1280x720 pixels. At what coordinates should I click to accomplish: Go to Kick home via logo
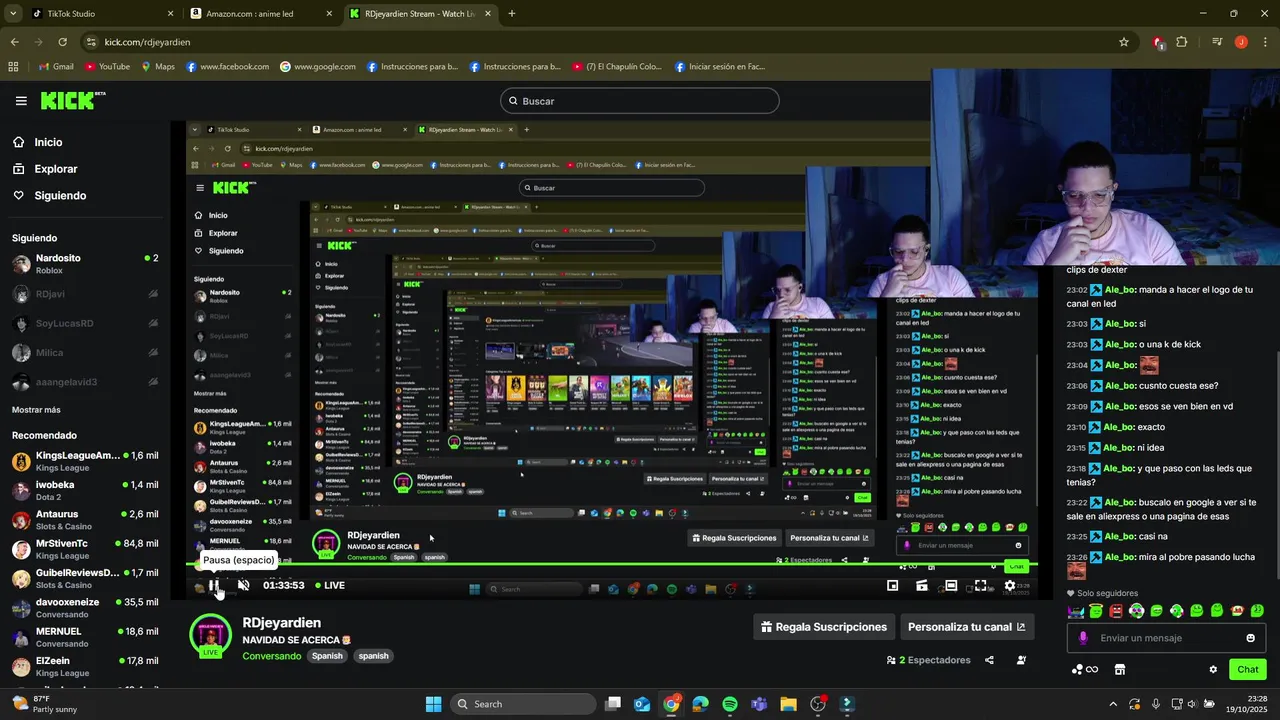72,100
